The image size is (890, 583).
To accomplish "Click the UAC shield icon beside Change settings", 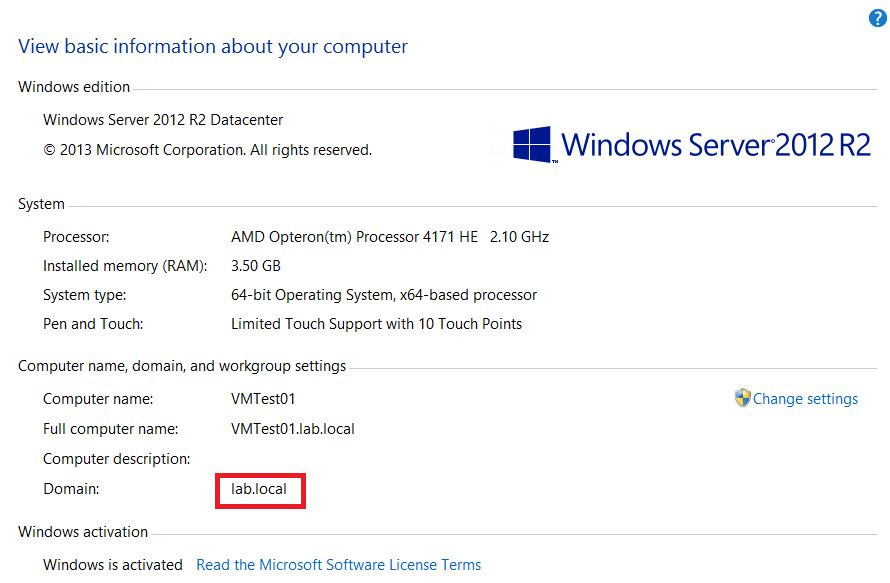I will pyautogui.click(x=742, y=398).
